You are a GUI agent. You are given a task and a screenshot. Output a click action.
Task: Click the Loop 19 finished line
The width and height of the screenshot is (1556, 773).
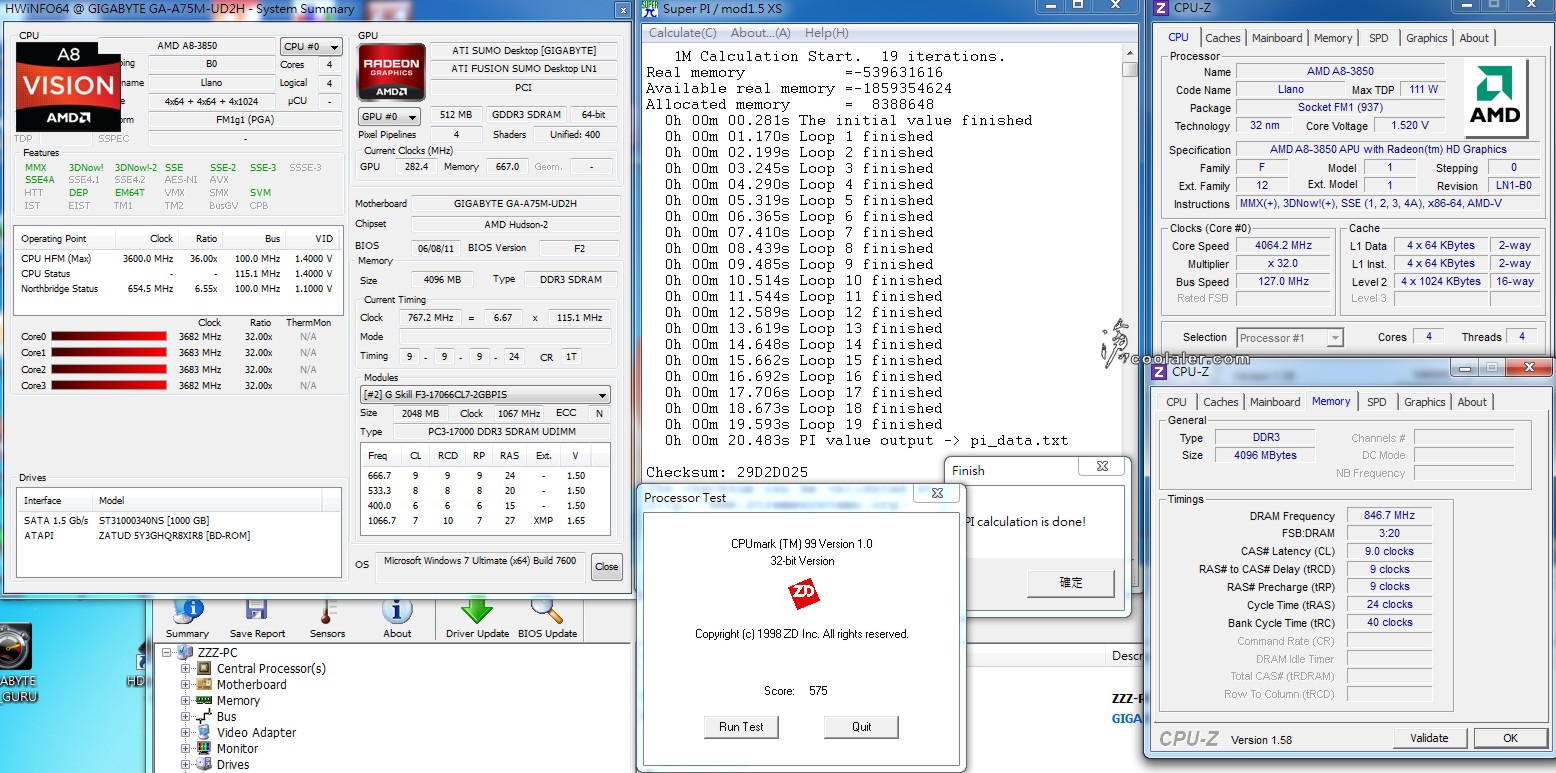click(804, 424)
